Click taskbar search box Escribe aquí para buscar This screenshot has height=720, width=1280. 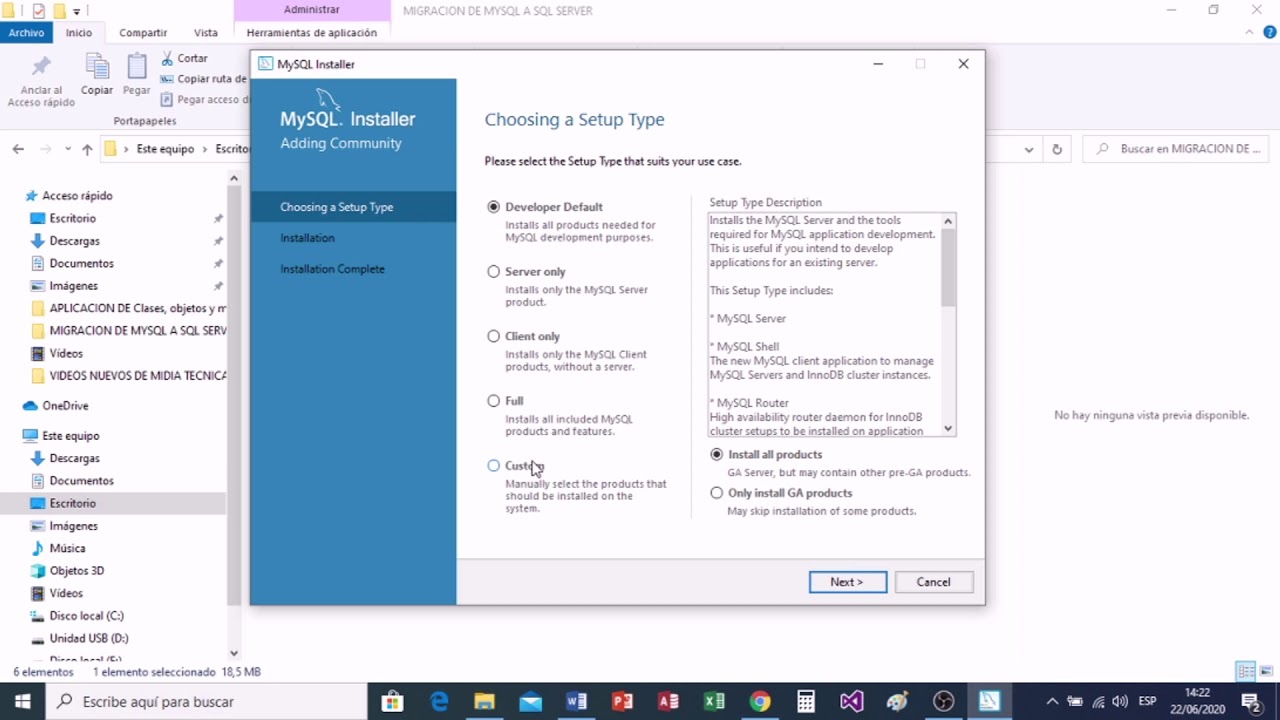(x=207, y=702)
